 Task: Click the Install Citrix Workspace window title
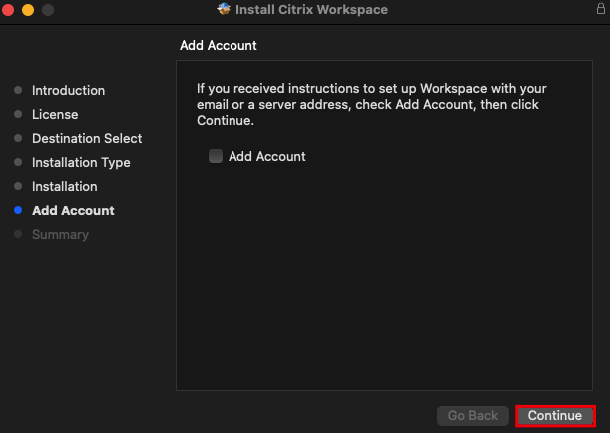pos(311,9)
